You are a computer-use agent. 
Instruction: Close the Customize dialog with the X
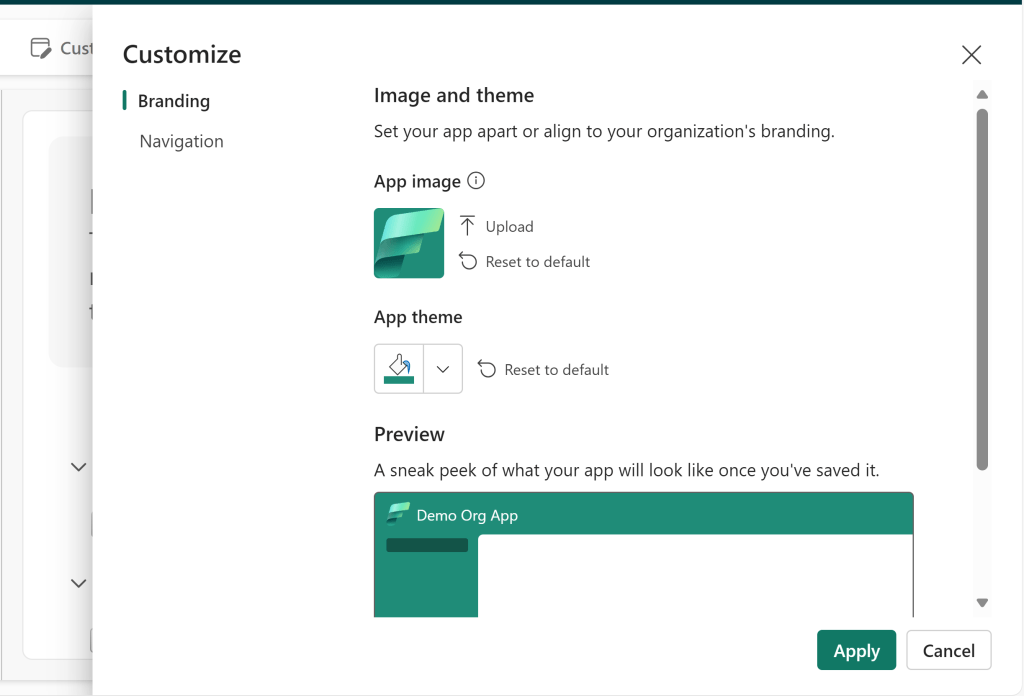pos(971,55)
